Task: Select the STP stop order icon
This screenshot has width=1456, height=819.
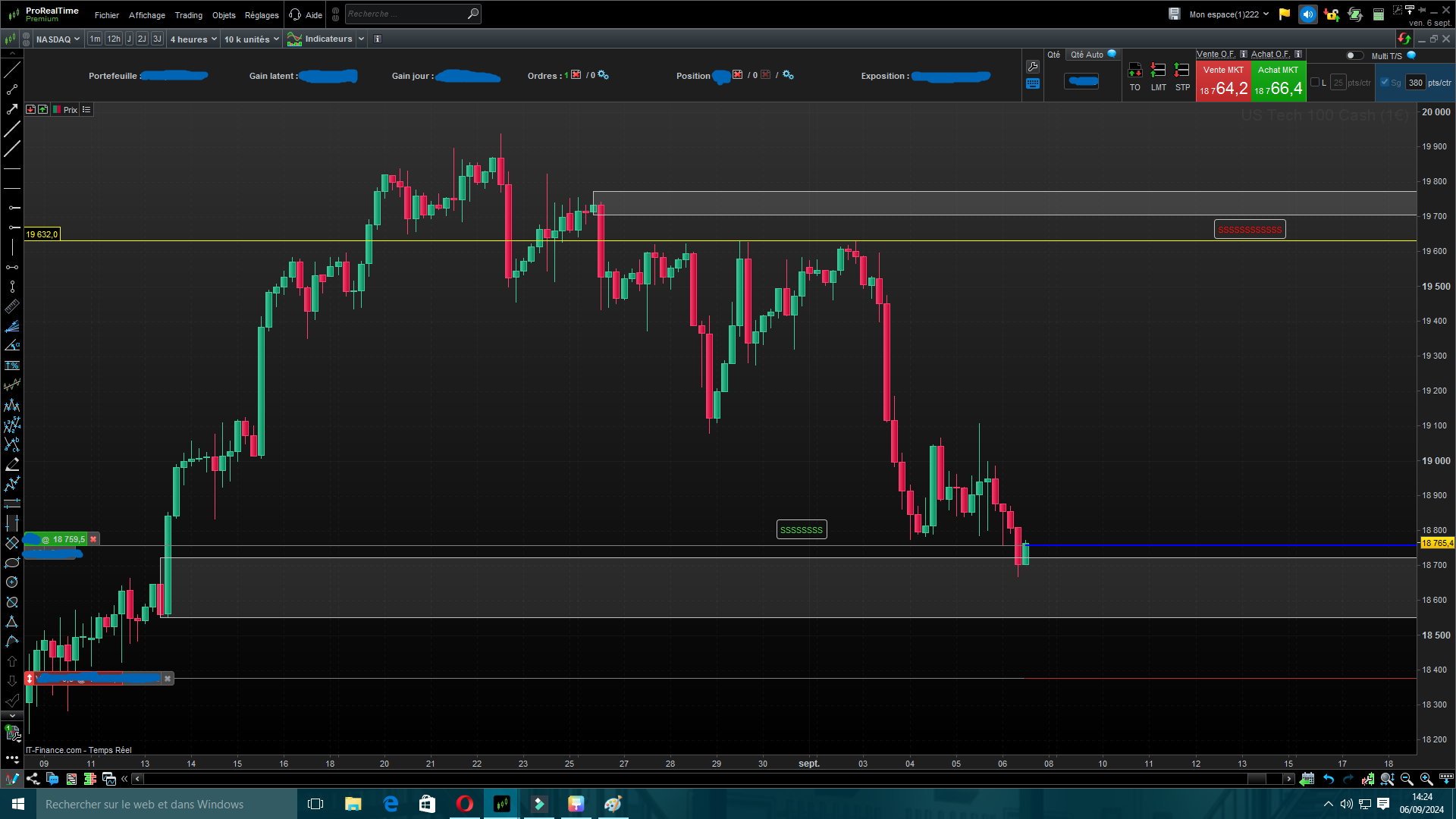Action: tap(1181, 71)
